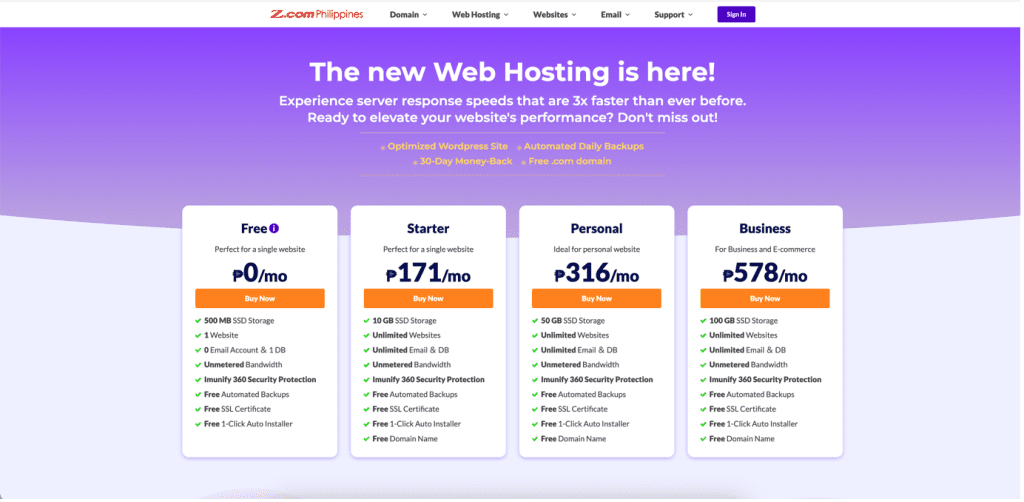Click the green check beside '10 GB SSD Storage'
The width and height of the screenshot is (1024, 502).
[366, 321]
